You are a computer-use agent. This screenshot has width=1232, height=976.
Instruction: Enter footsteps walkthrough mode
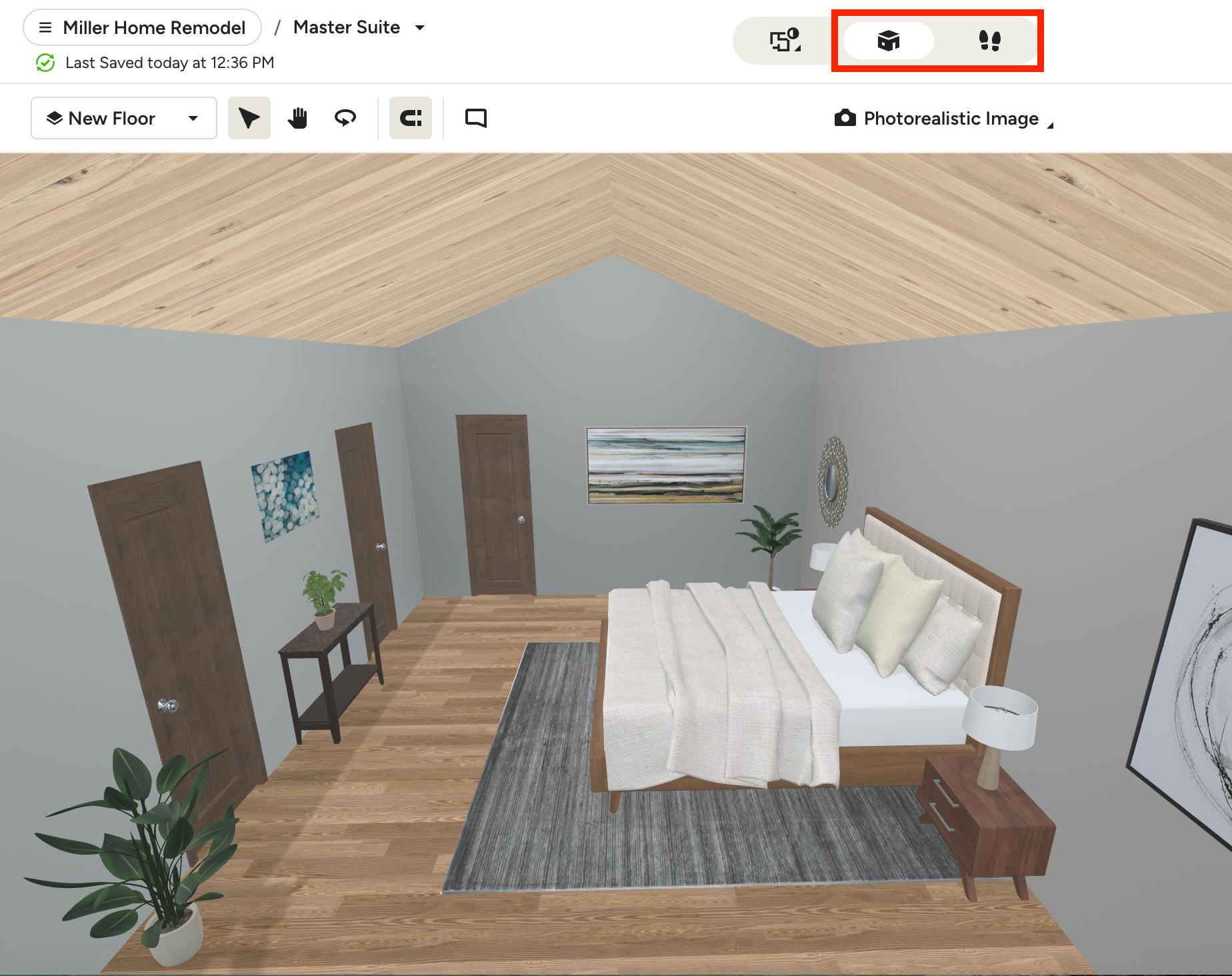coord(989,41)
